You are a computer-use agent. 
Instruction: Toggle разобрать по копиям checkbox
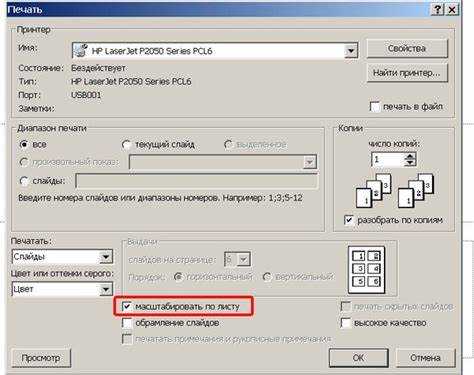pyautogui.click(x=348, y=220)
